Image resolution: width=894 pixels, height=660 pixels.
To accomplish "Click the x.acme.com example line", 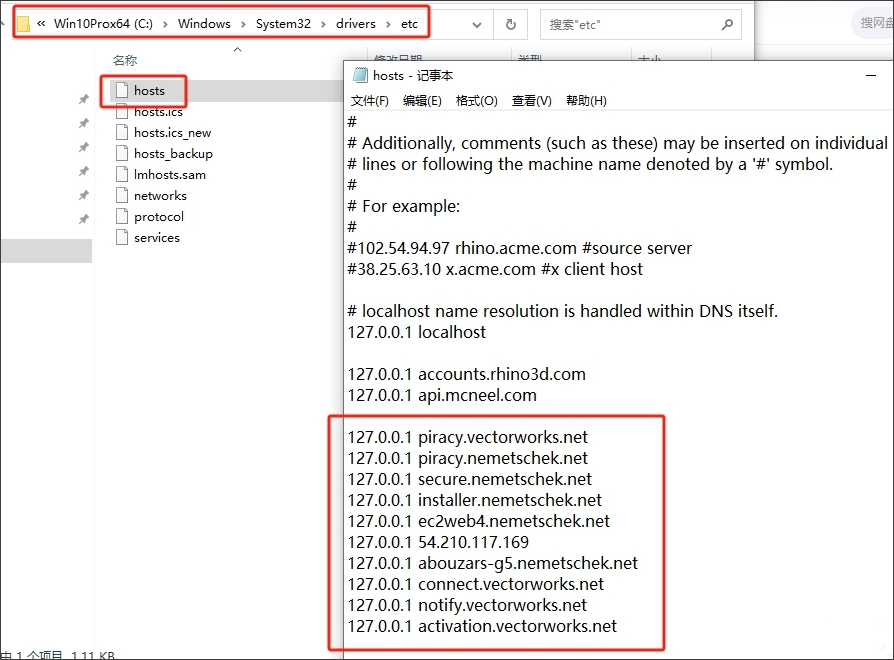I will 495,270.
